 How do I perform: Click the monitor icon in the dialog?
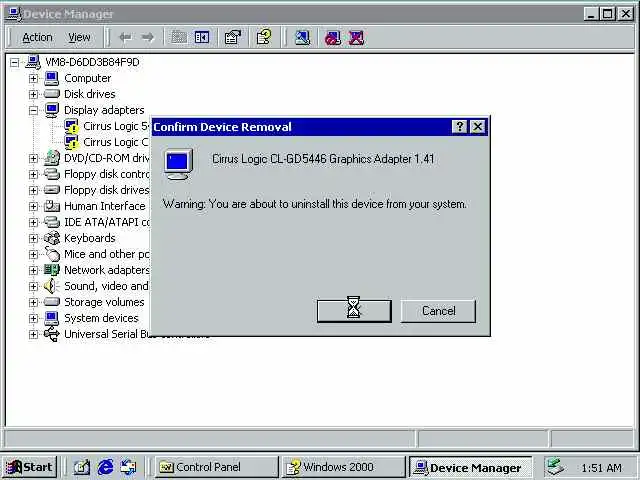[178, 164]
